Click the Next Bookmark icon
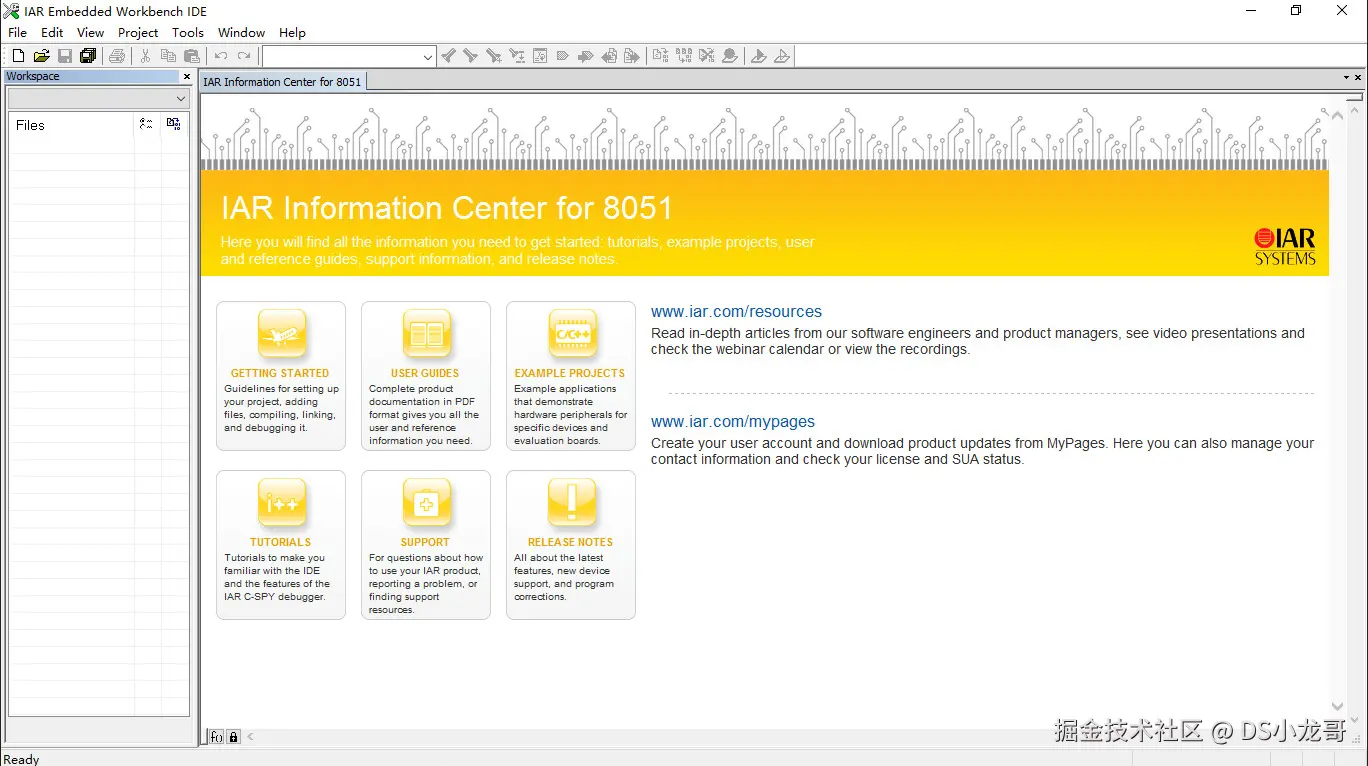Viewport: 1368px width, 766px height. [586, 56]
